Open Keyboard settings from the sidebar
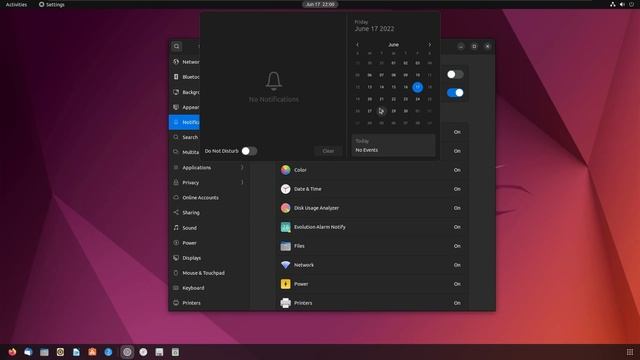The image size is (640, 360). point(209,288)
